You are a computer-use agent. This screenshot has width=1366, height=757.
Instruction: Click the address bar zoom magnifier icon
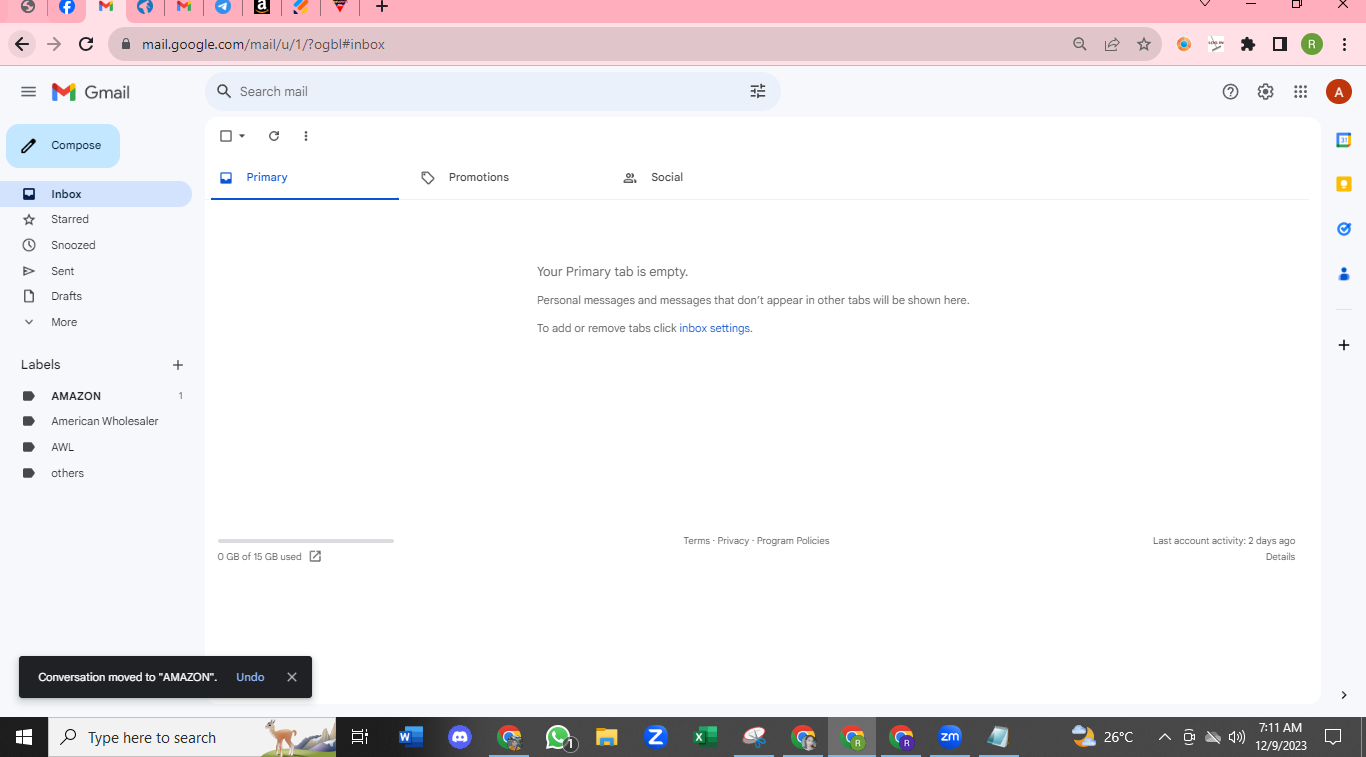pyautogui.click(x=1080, y=44)
